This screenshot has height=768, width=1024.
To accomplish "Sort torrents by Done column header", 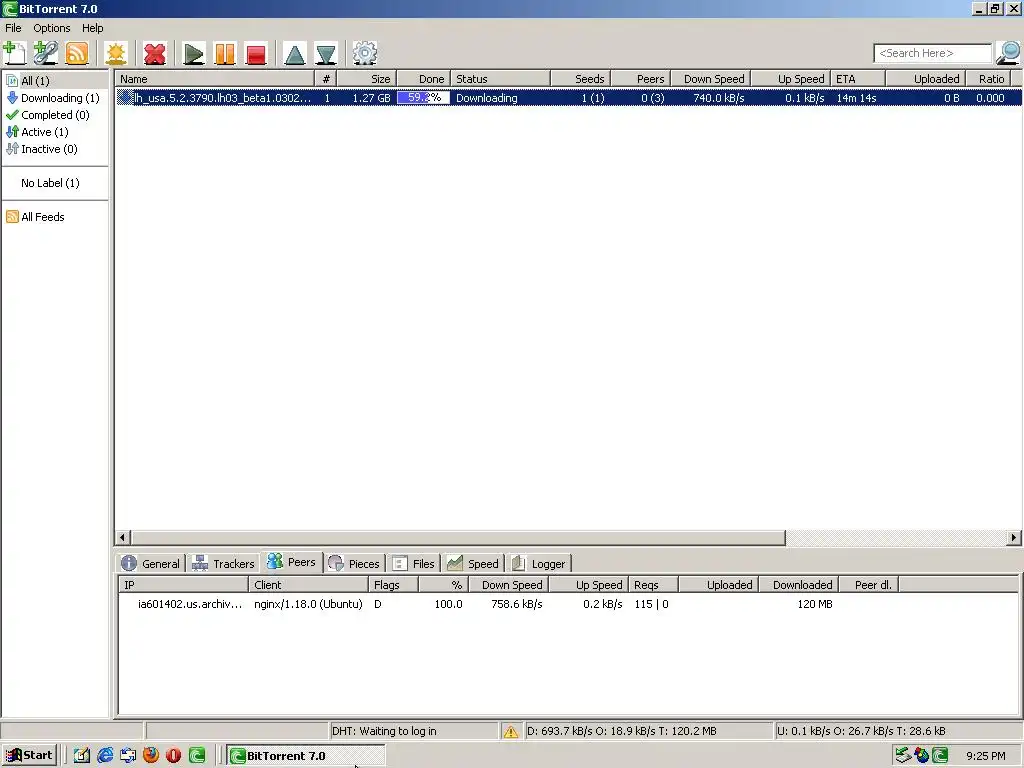I will click(423, 79).
